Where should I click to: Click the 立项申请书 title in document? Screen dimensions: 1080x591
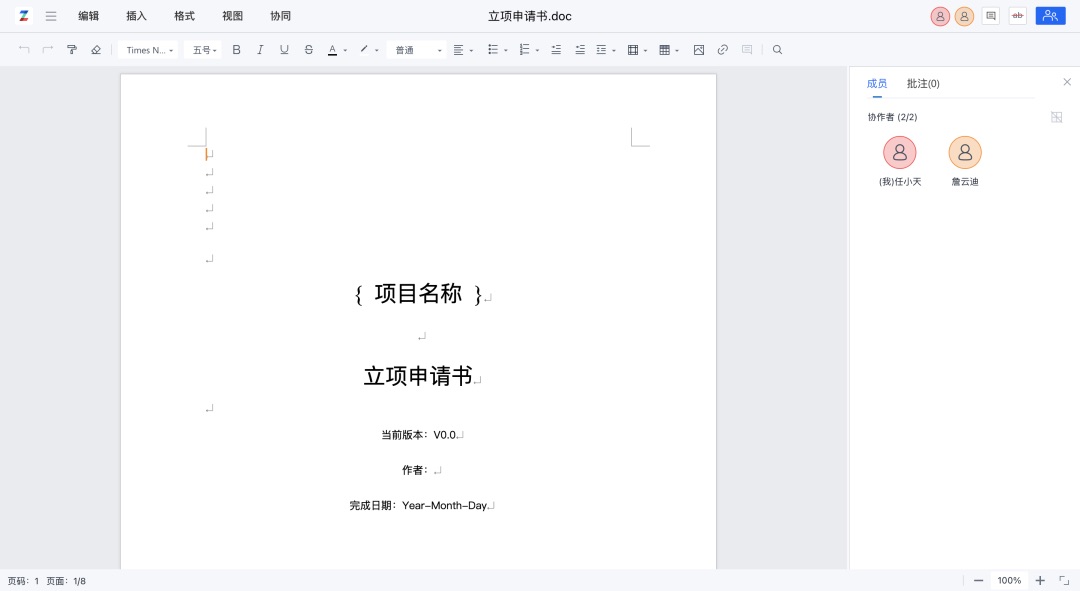click(x=418, y=376)
